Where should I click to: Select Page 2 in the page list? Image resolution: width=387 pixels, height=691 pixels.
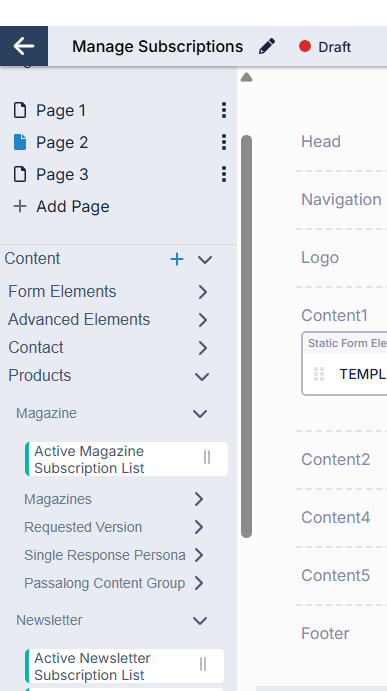coord(62,142)
